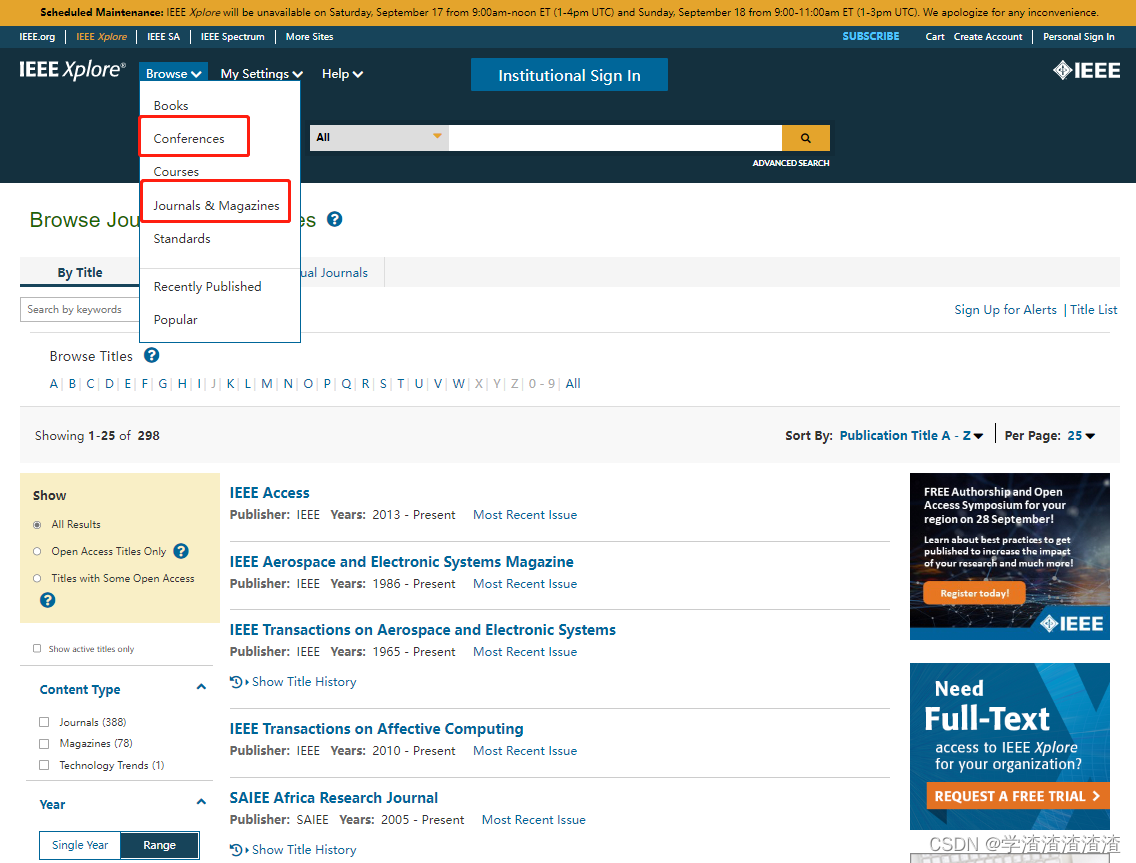Open the All search scope dropdown
1136x863 pixels.
tap(379, 138)
